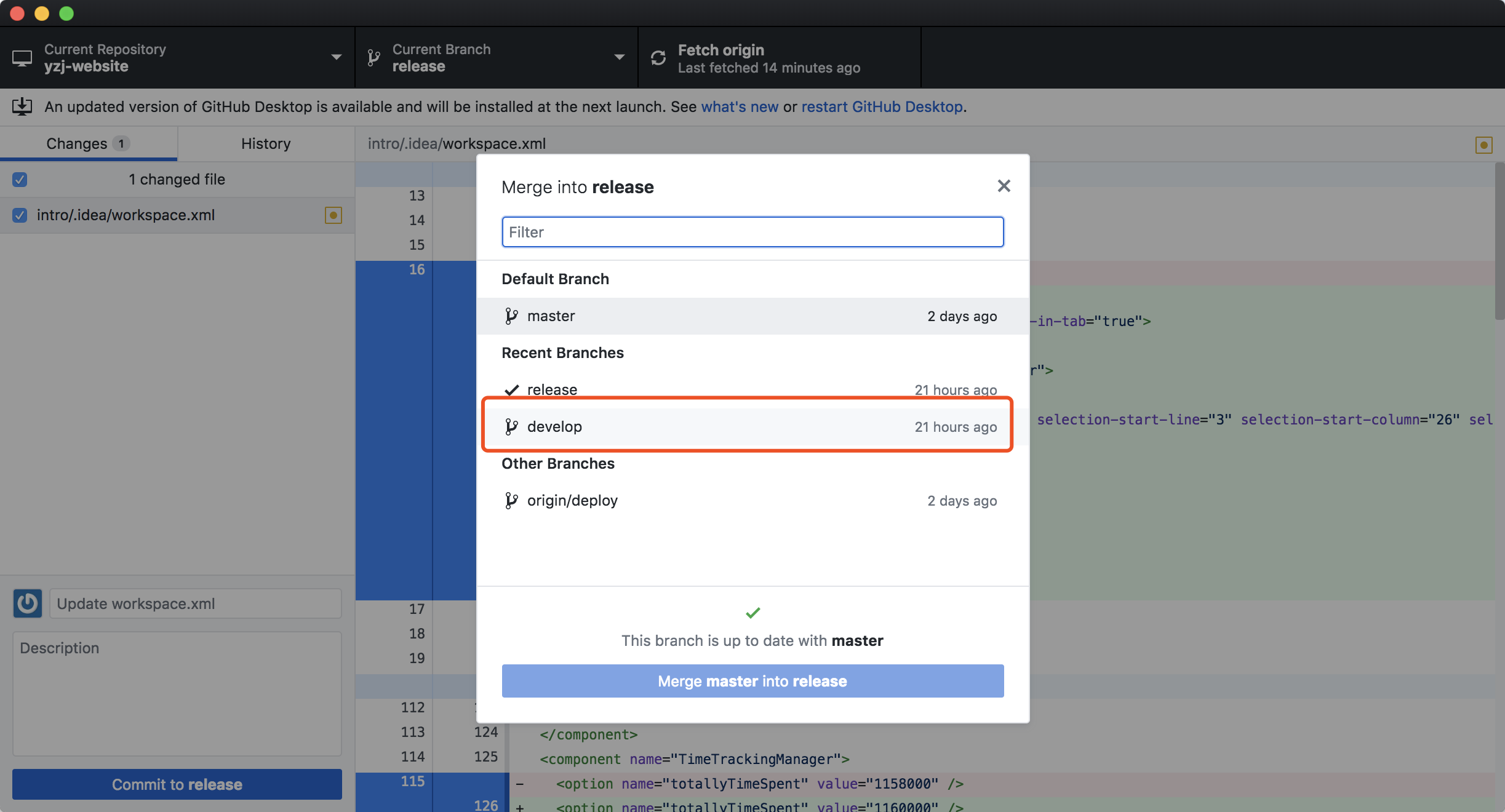1505x812 pixels.
Task: Select the release branch in Recent Branches
Action: click(752, 390)
